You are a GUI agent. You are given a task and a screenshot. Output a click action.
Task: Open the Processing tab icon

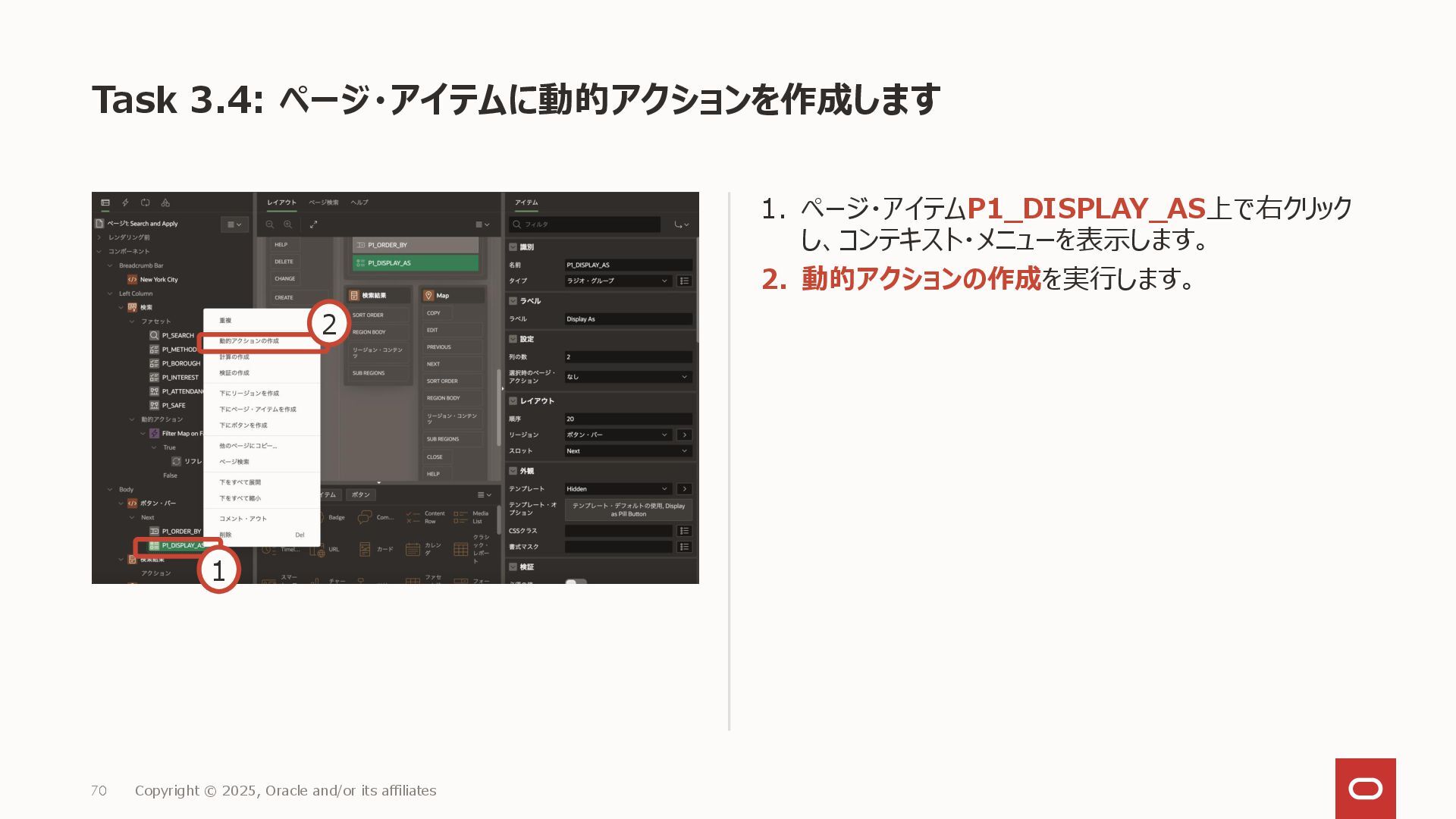click(146, 202)
